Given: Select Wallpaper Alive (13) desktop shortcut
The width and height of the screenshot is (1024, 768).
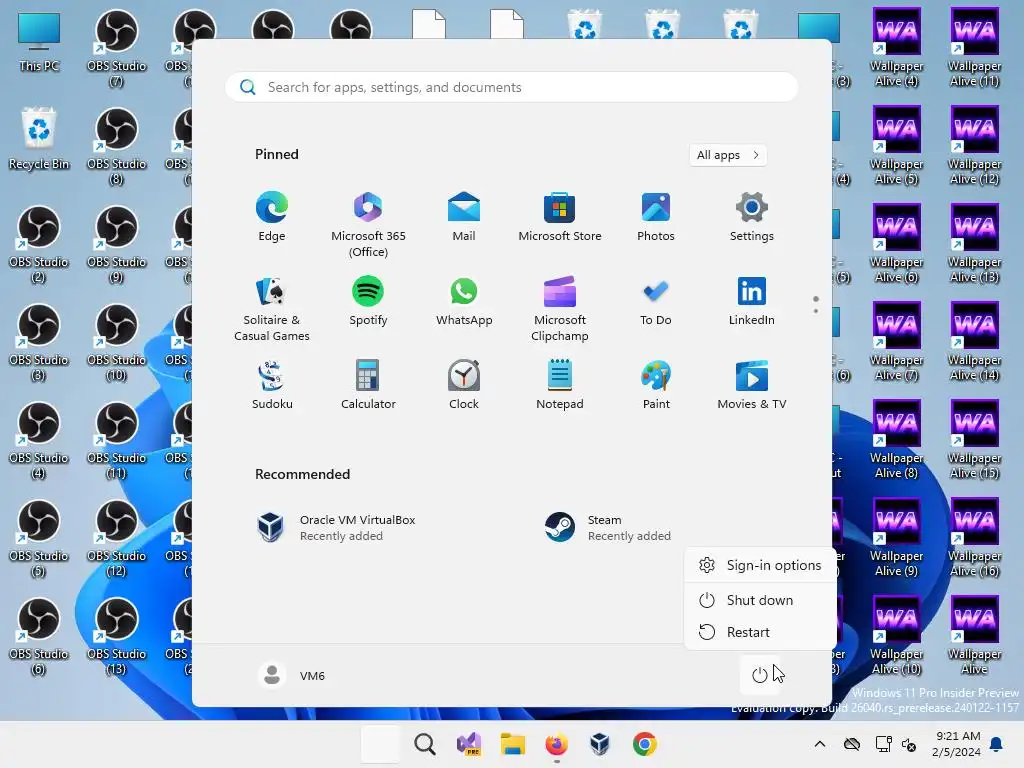Looking at the screenshot, I should point(974,243).
